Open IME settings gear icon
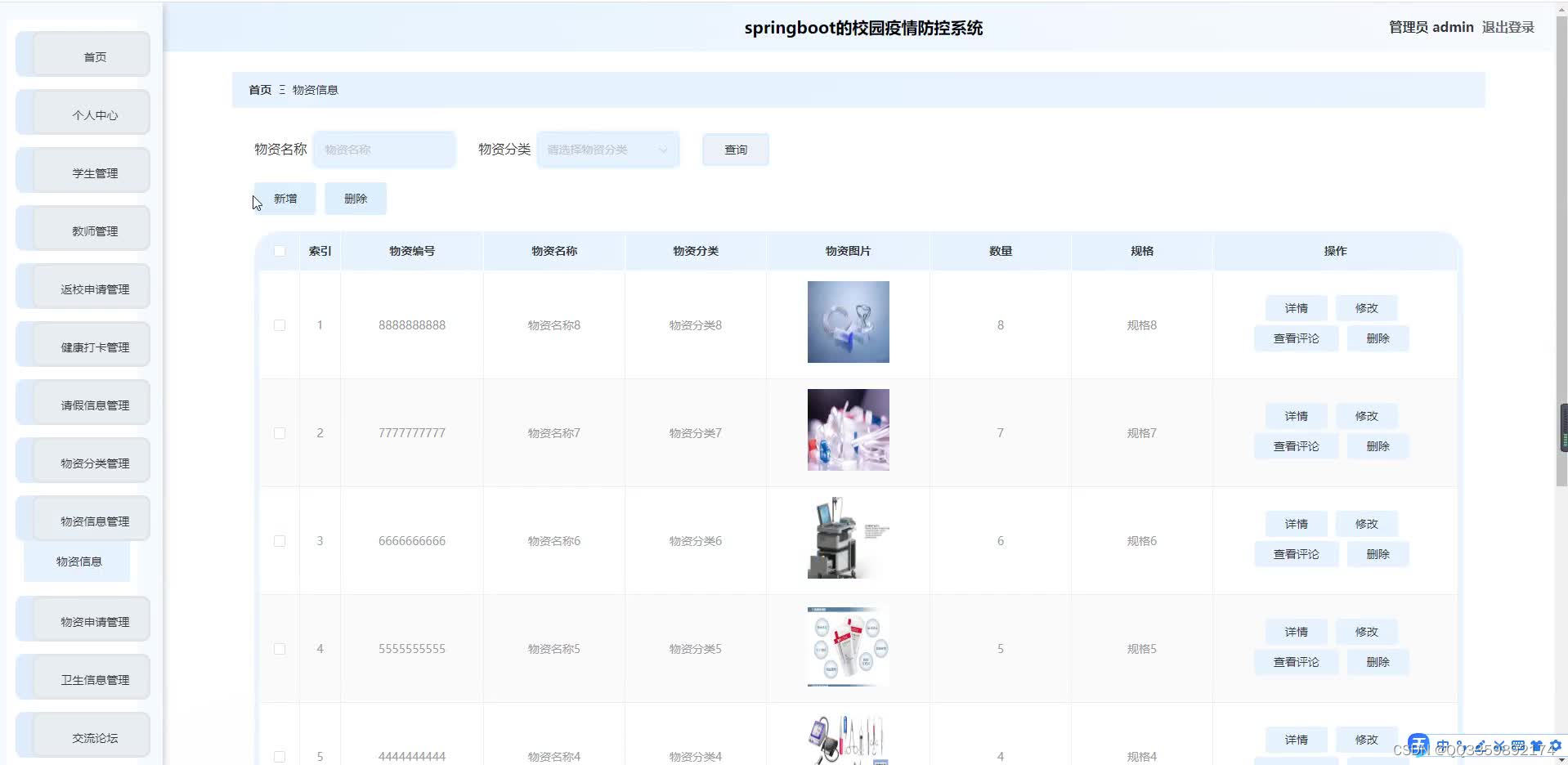 [1555, 746]
